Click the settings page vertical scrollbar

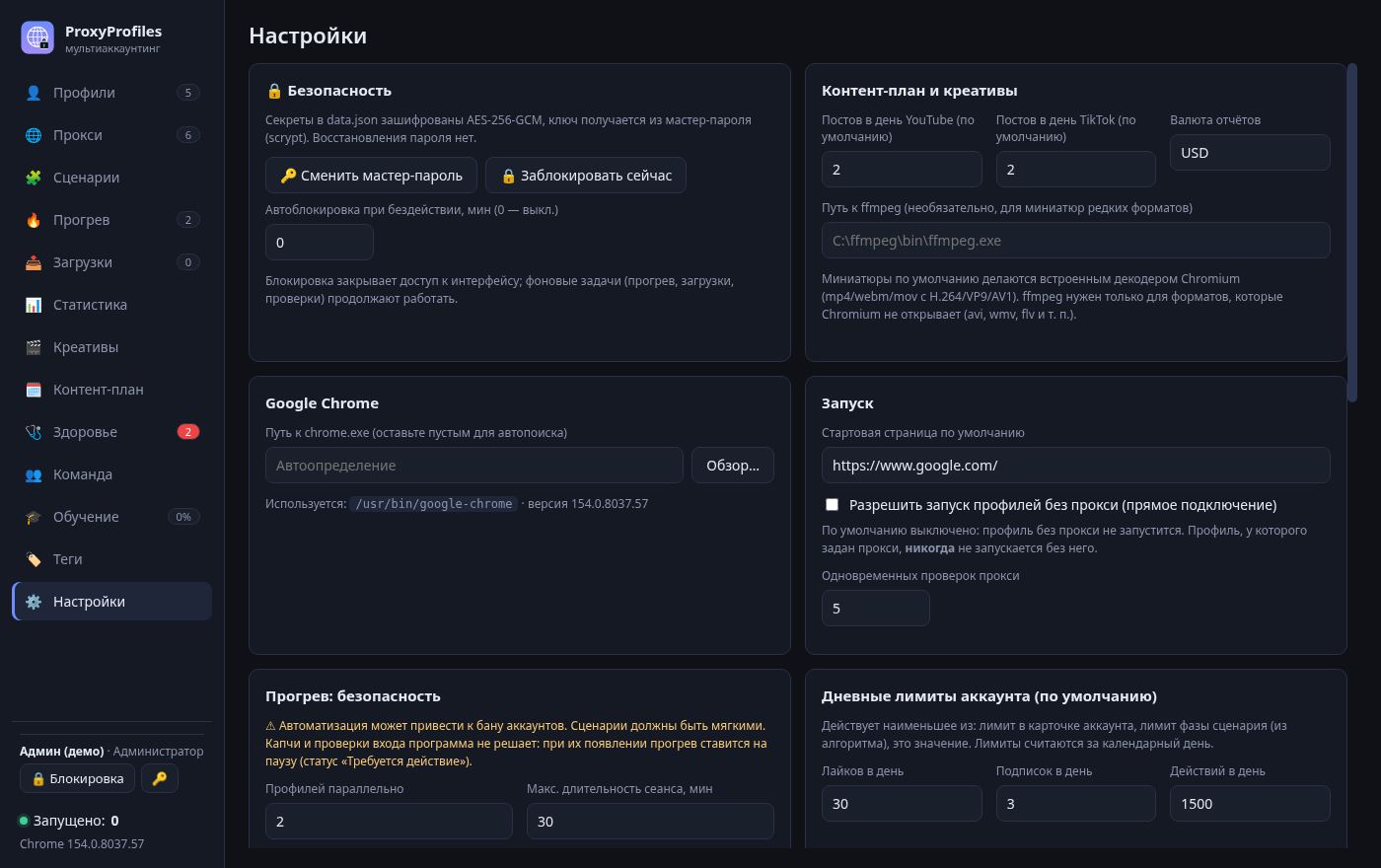[1352, 232]
